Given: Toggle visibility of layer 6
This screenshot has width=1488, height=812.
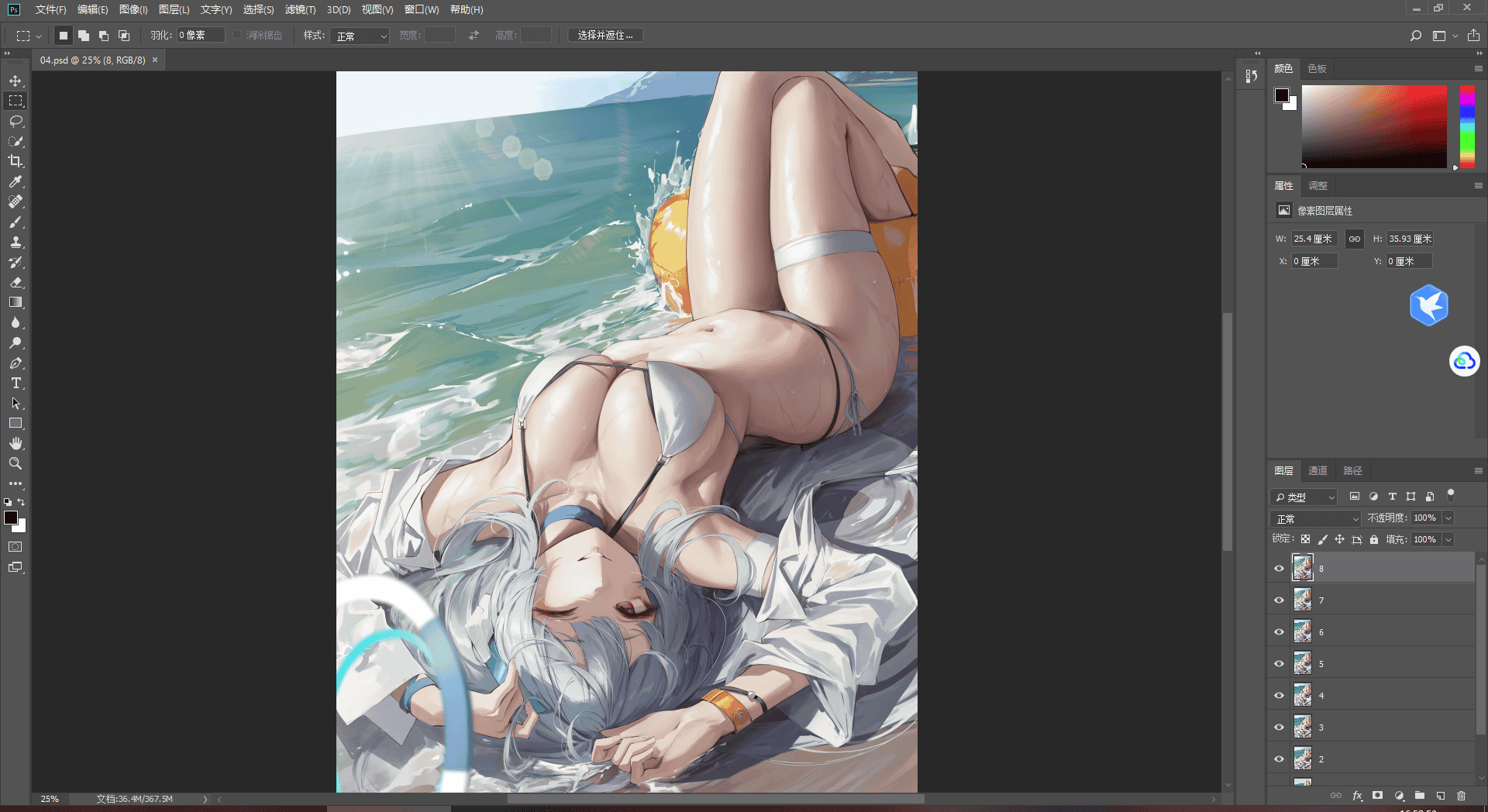Looking at the screenshot, I should [1280, 631].
